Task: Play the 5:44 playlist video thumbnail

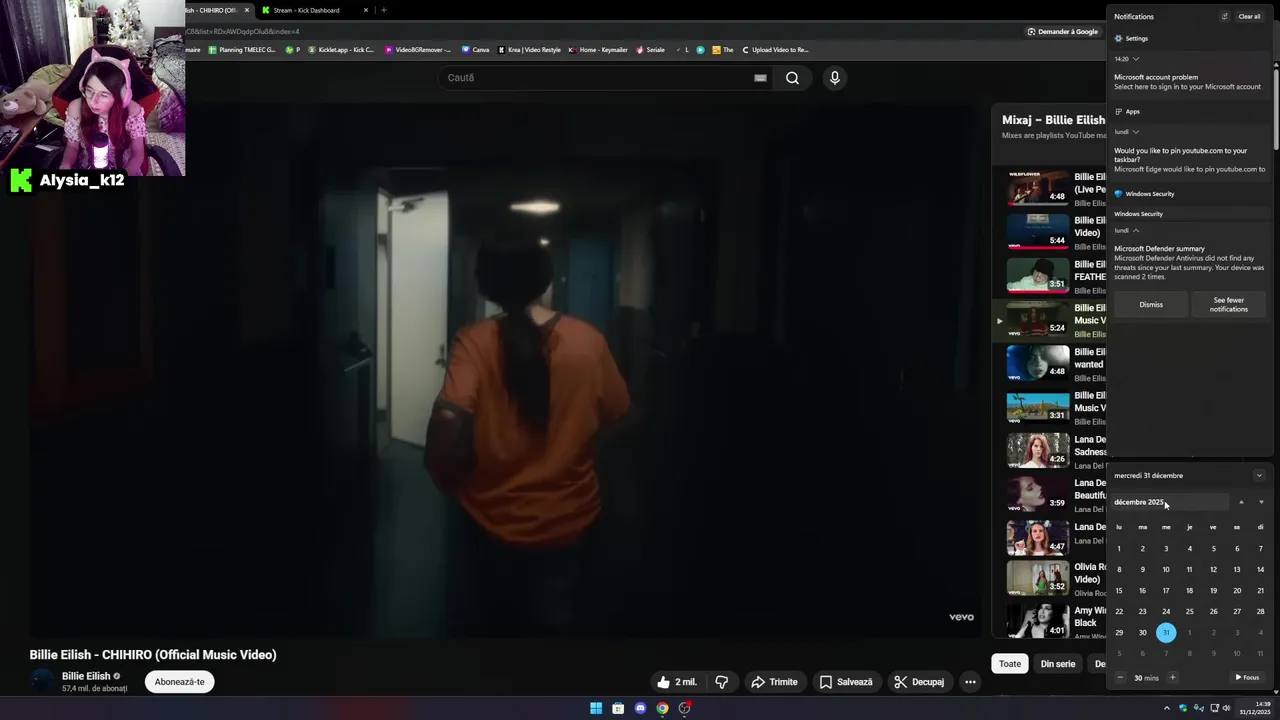Action: 1038,231
